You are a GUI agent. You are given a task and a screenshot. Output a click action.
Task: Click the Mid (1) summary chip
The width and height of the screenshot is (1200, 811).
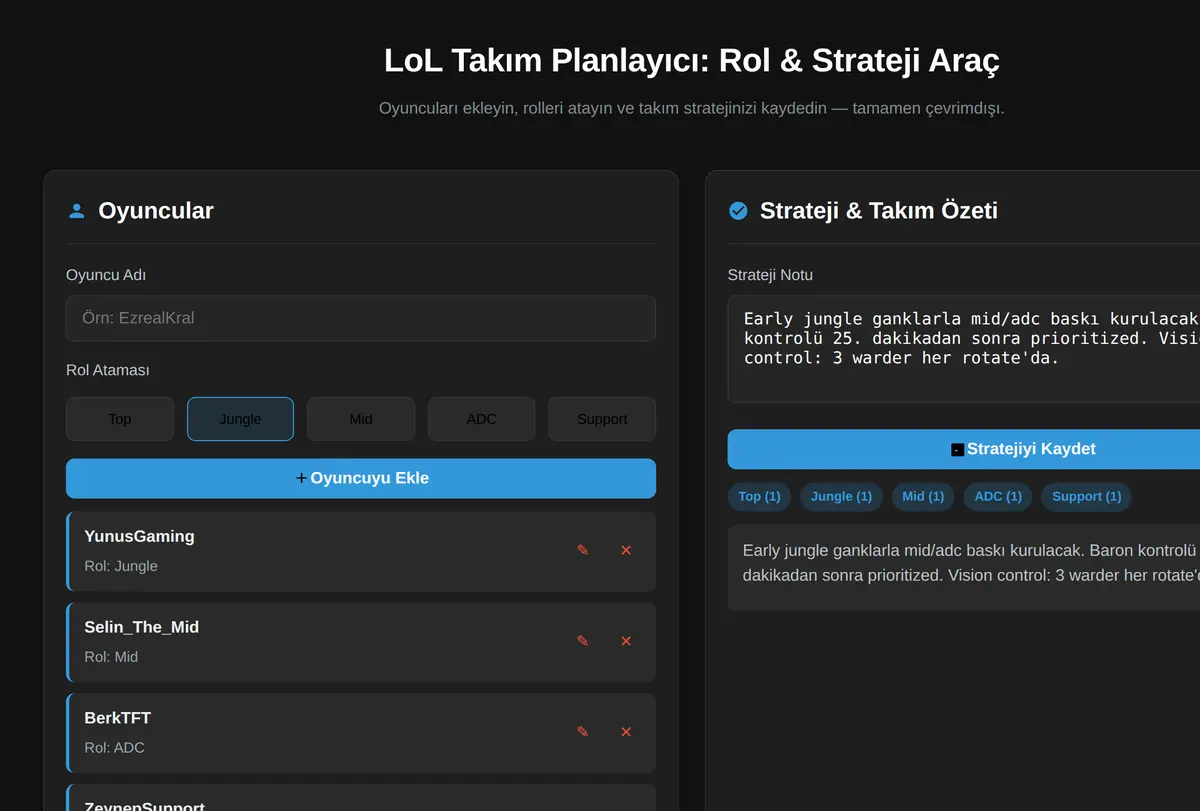point(923,497)
